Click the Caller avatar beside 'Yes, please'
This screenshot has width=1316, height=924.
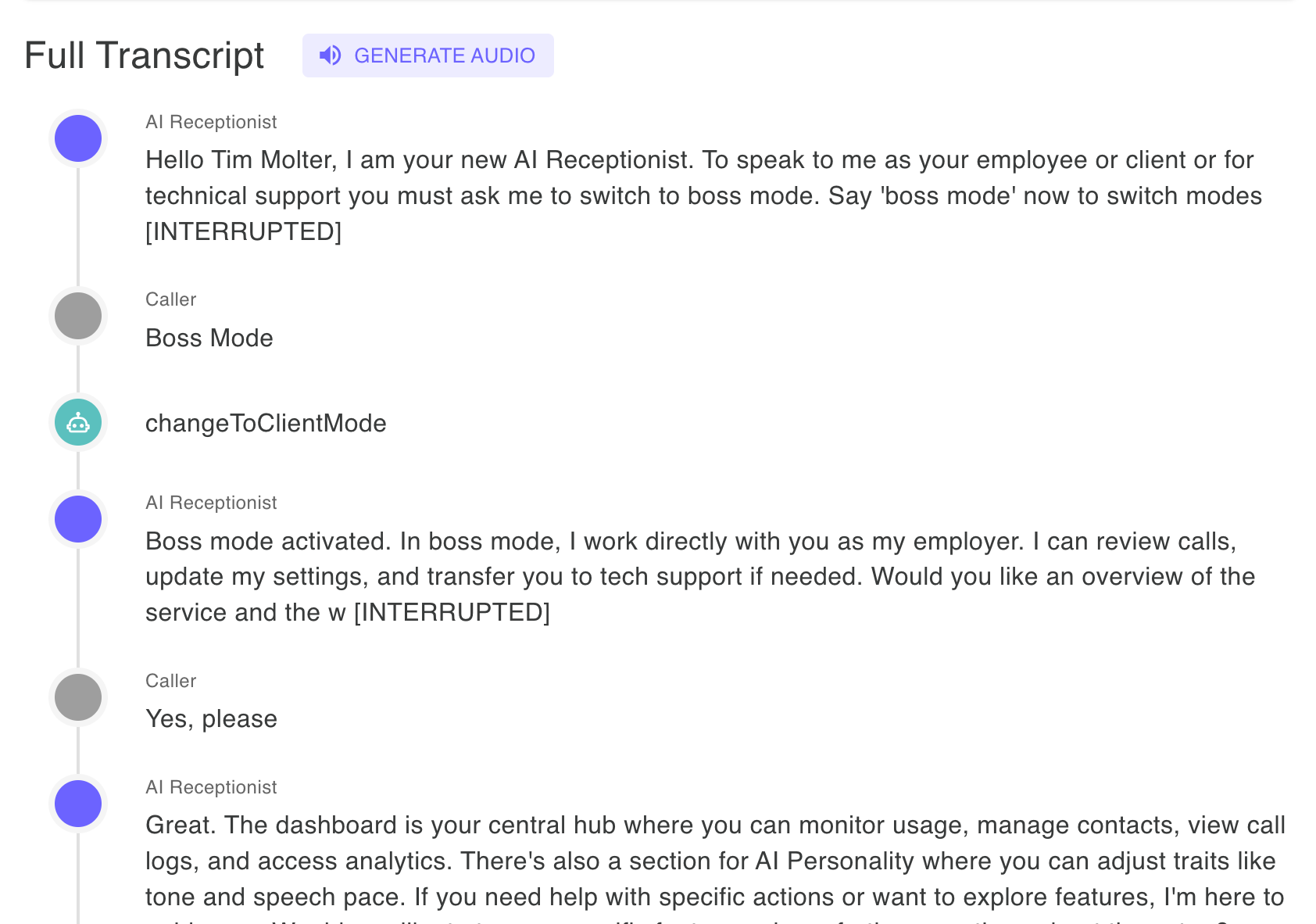coord(77,697)
